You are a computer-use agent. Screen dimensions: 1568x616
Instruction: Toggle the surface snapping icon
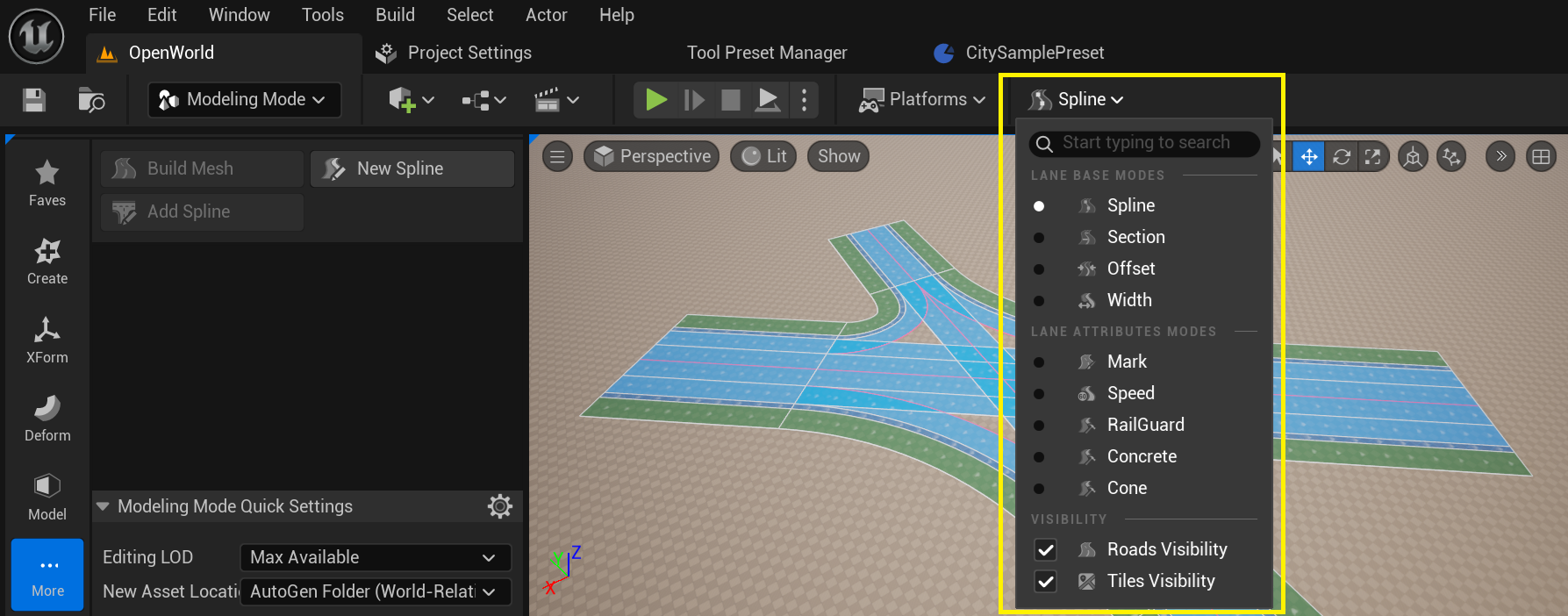tap(1451, 157)
